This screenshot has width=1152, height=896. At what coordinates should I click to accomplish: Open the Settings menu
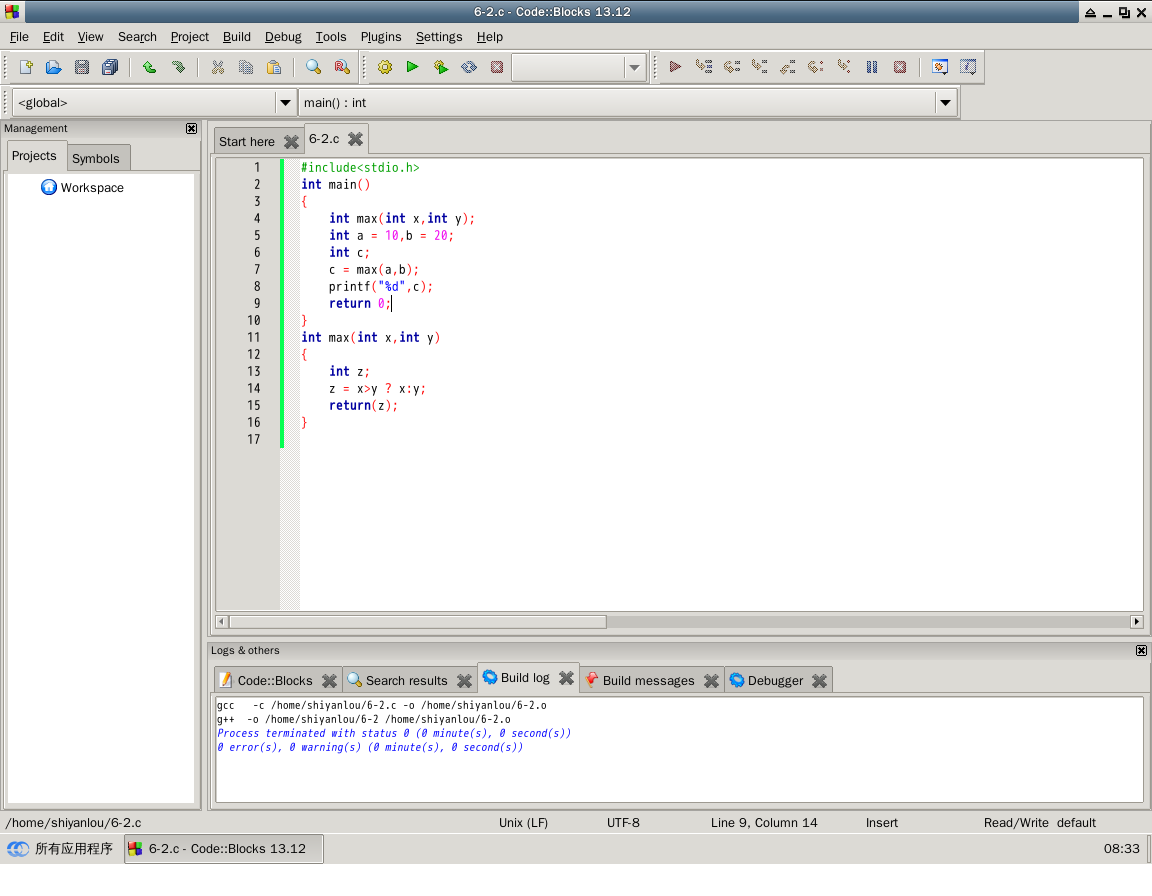(439, 37)
